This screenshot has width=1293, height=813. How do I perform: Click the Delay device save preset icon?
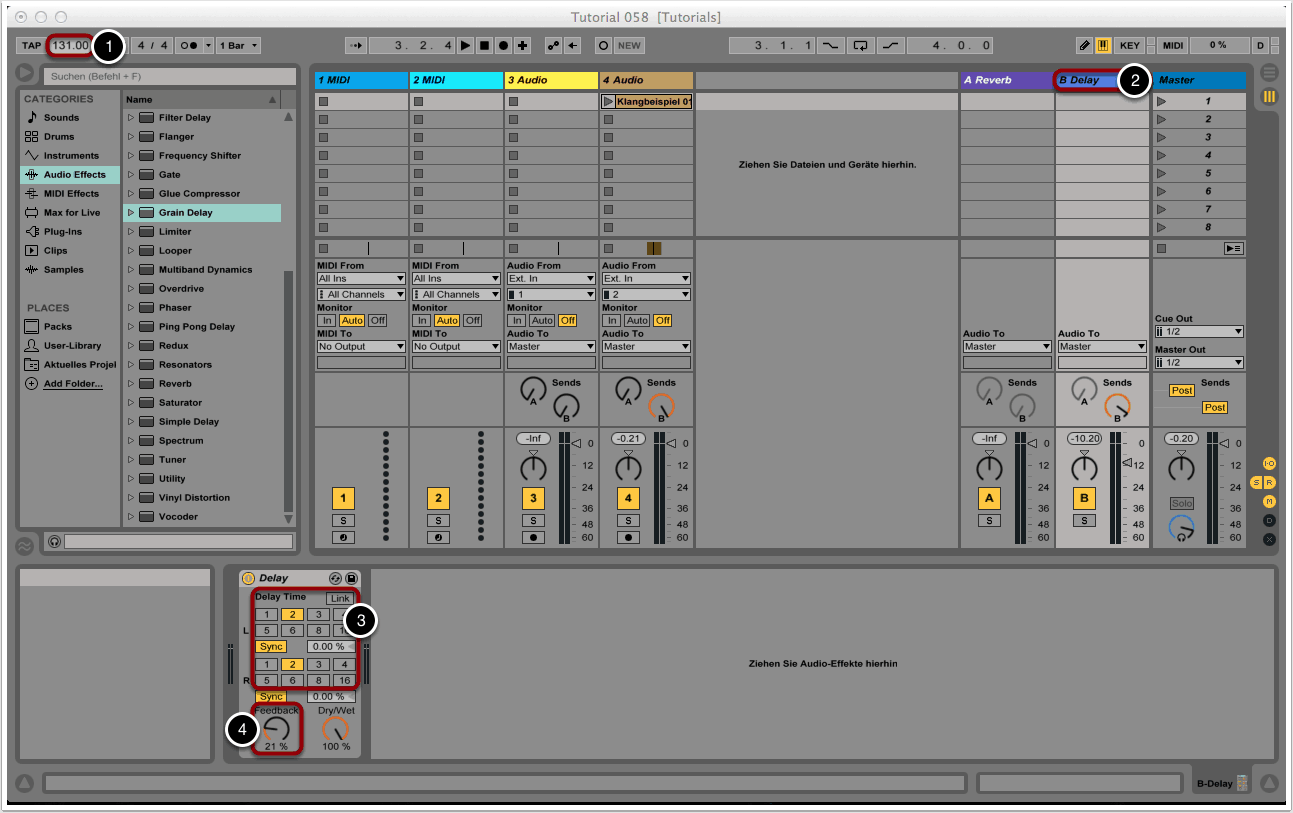click(x=351, y=578)
